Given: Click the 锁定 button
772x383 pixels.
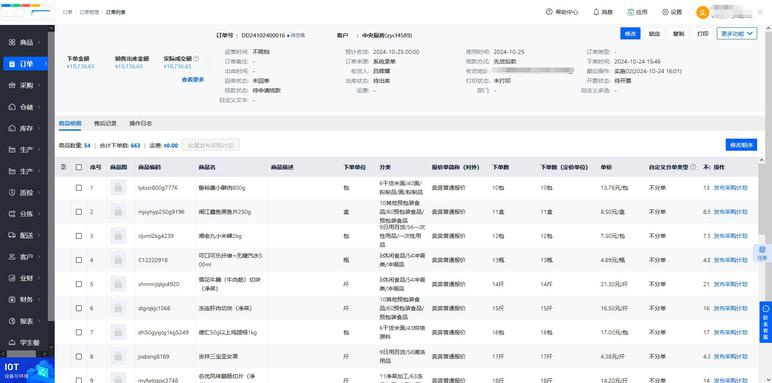Looking at the screenshot, I should click(x=654, y=33).
